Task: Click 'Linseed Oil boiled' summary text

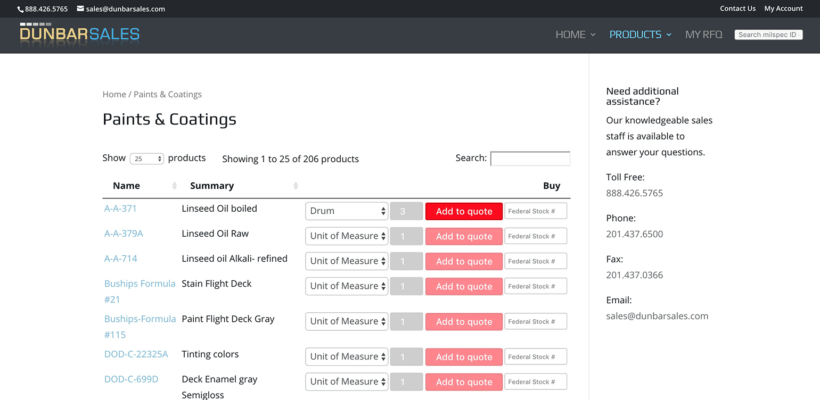Action: pos(219,208)
